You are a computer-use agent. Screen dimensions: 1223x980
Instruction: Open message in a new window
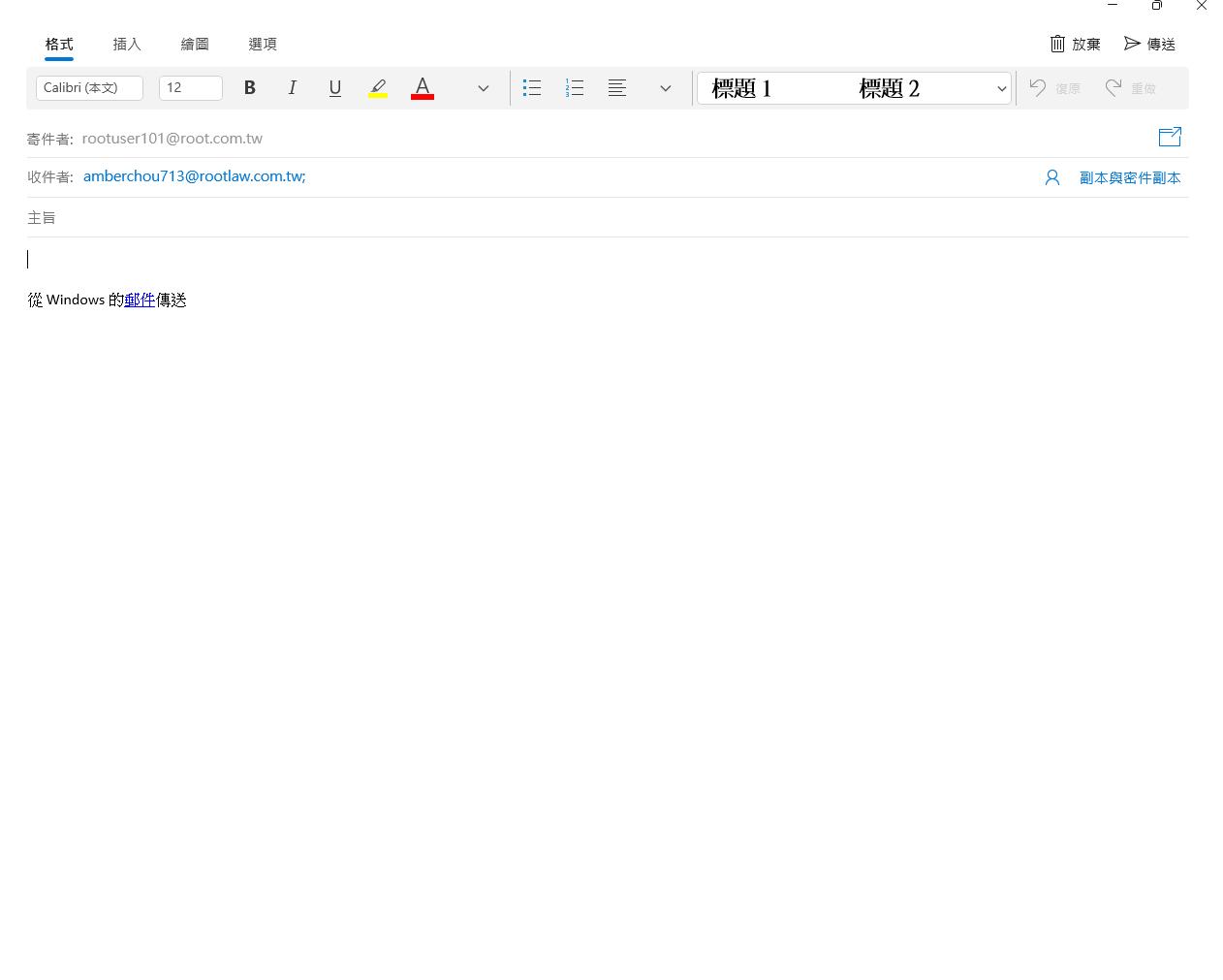click(1170, 137)
